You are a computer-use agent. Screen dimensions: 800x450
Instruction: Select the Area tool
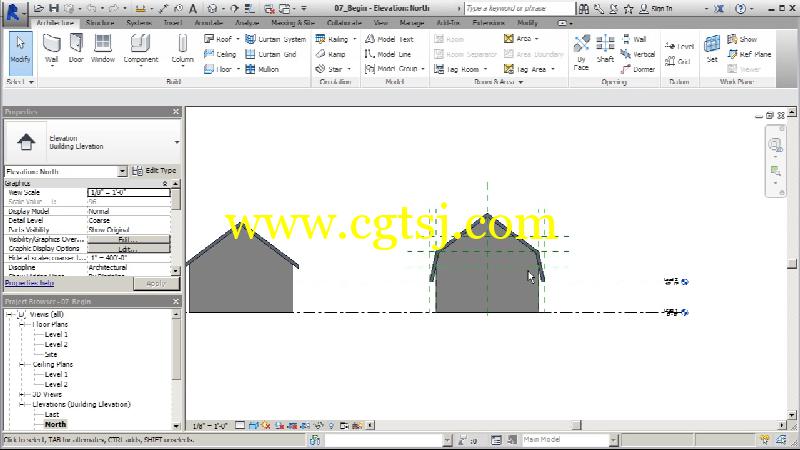tap(518, 39)
